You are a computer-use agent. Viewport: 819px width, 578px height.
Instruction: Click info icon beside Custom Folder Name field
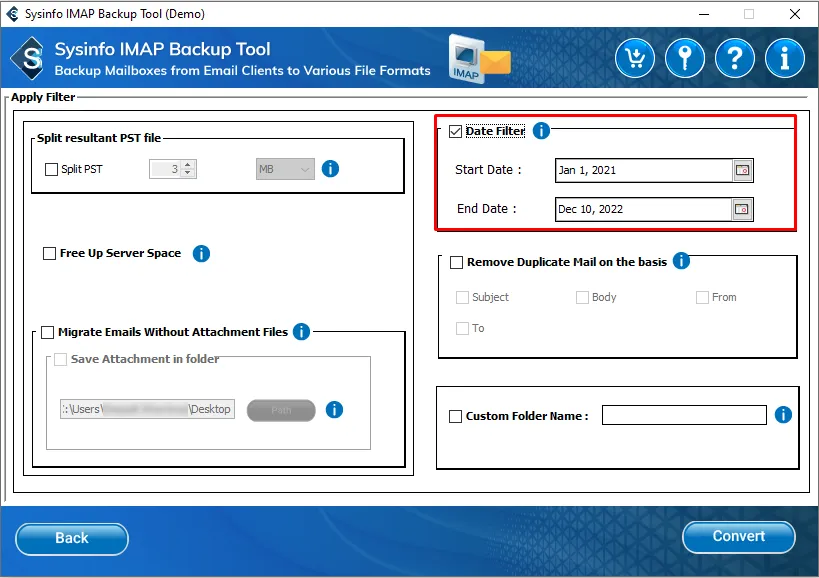783,415
